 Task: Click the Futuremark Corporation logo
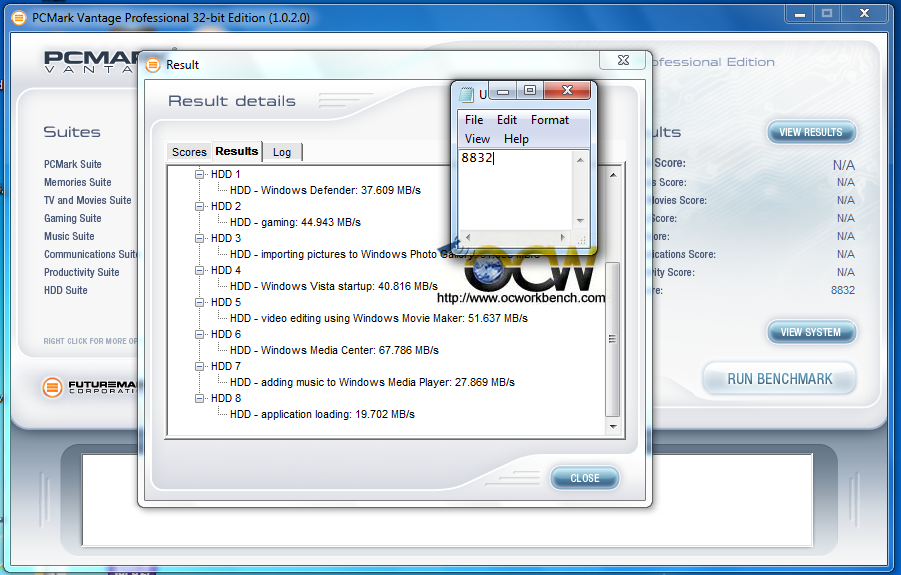click(91, 387)
